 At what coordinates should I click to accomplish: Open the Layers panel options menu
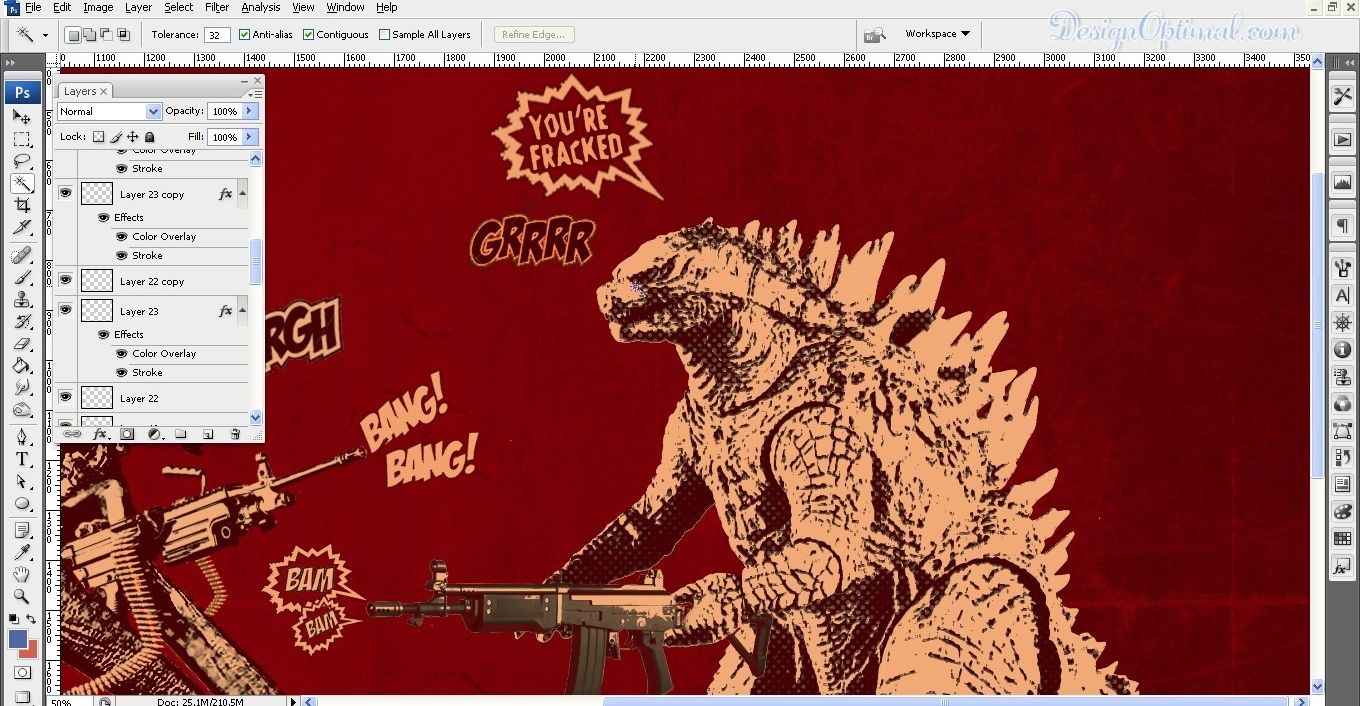[x=256, y=94]
